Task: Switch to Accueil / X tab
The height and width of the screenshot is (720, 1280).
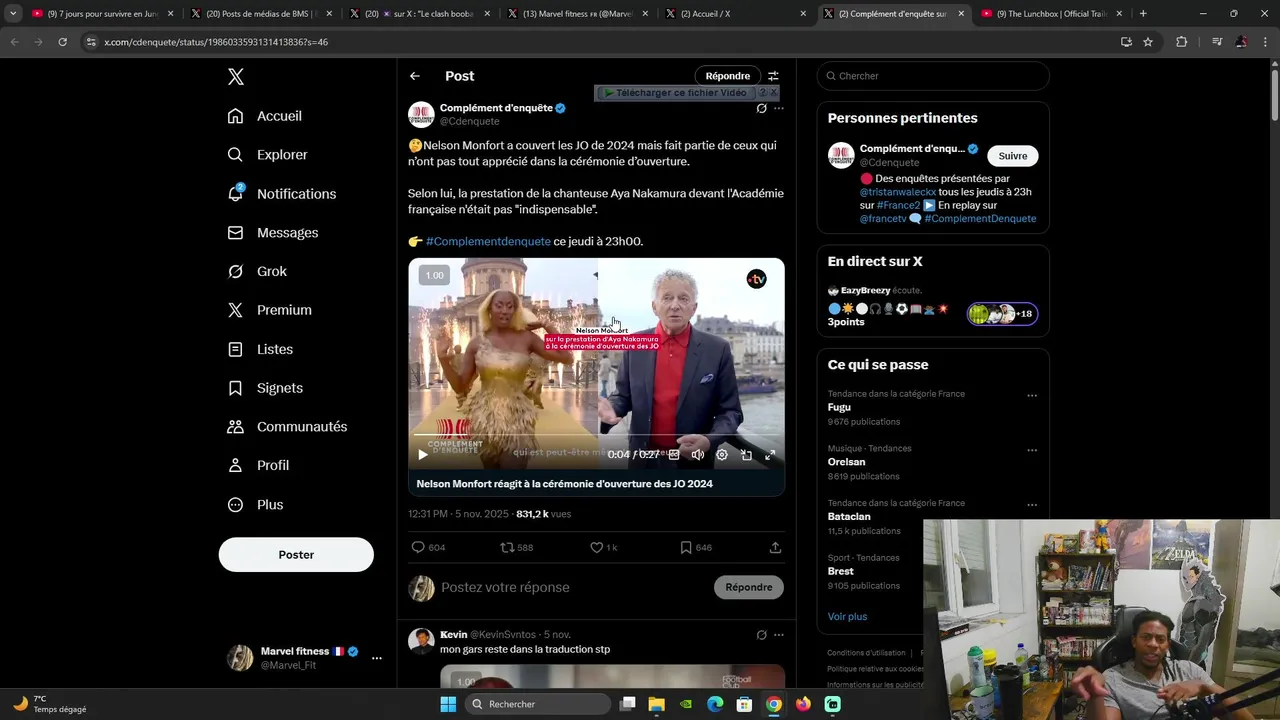Action: [736, 14]
